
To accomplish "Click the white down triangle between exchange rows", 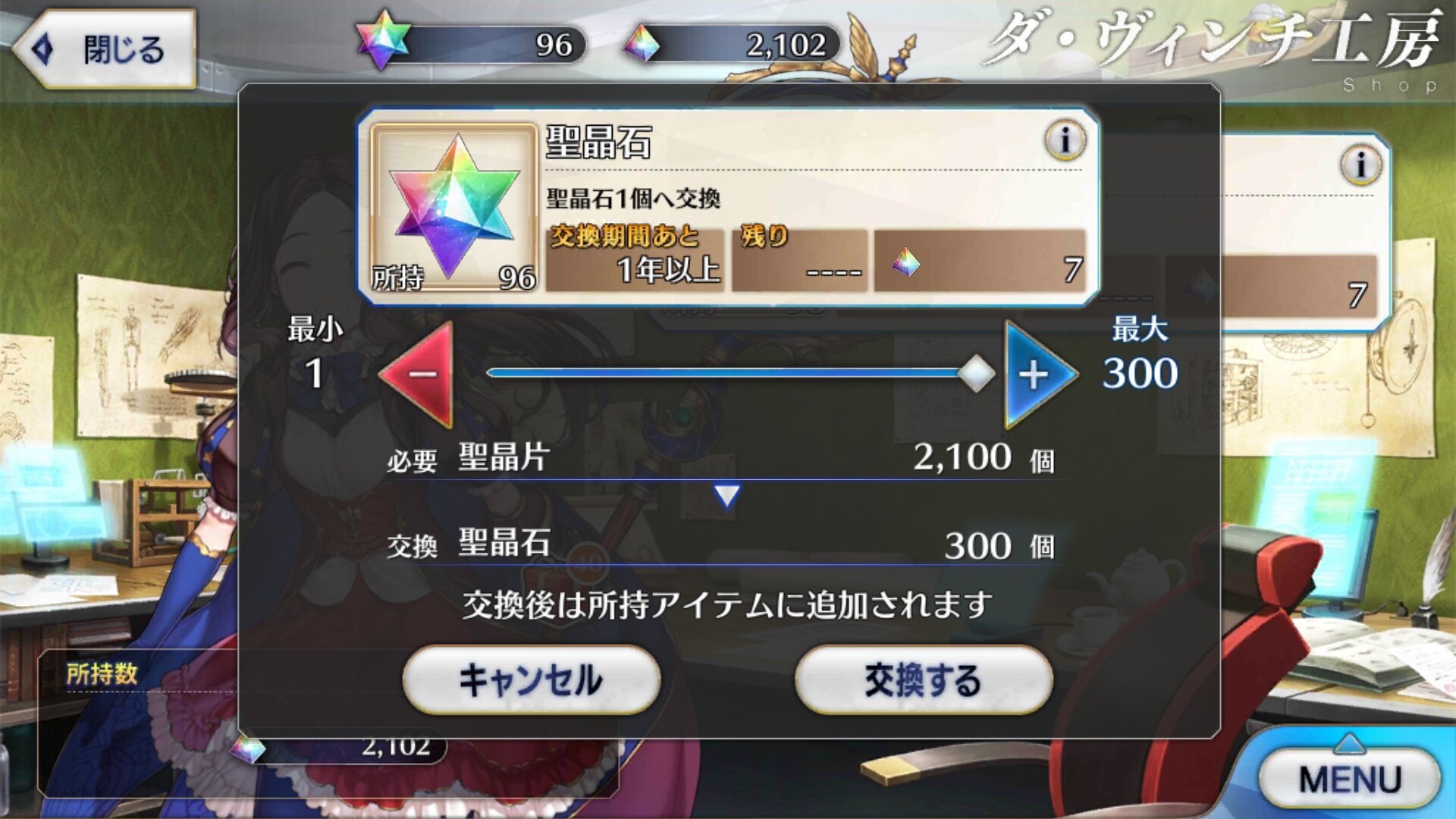I will coord(726,497).
